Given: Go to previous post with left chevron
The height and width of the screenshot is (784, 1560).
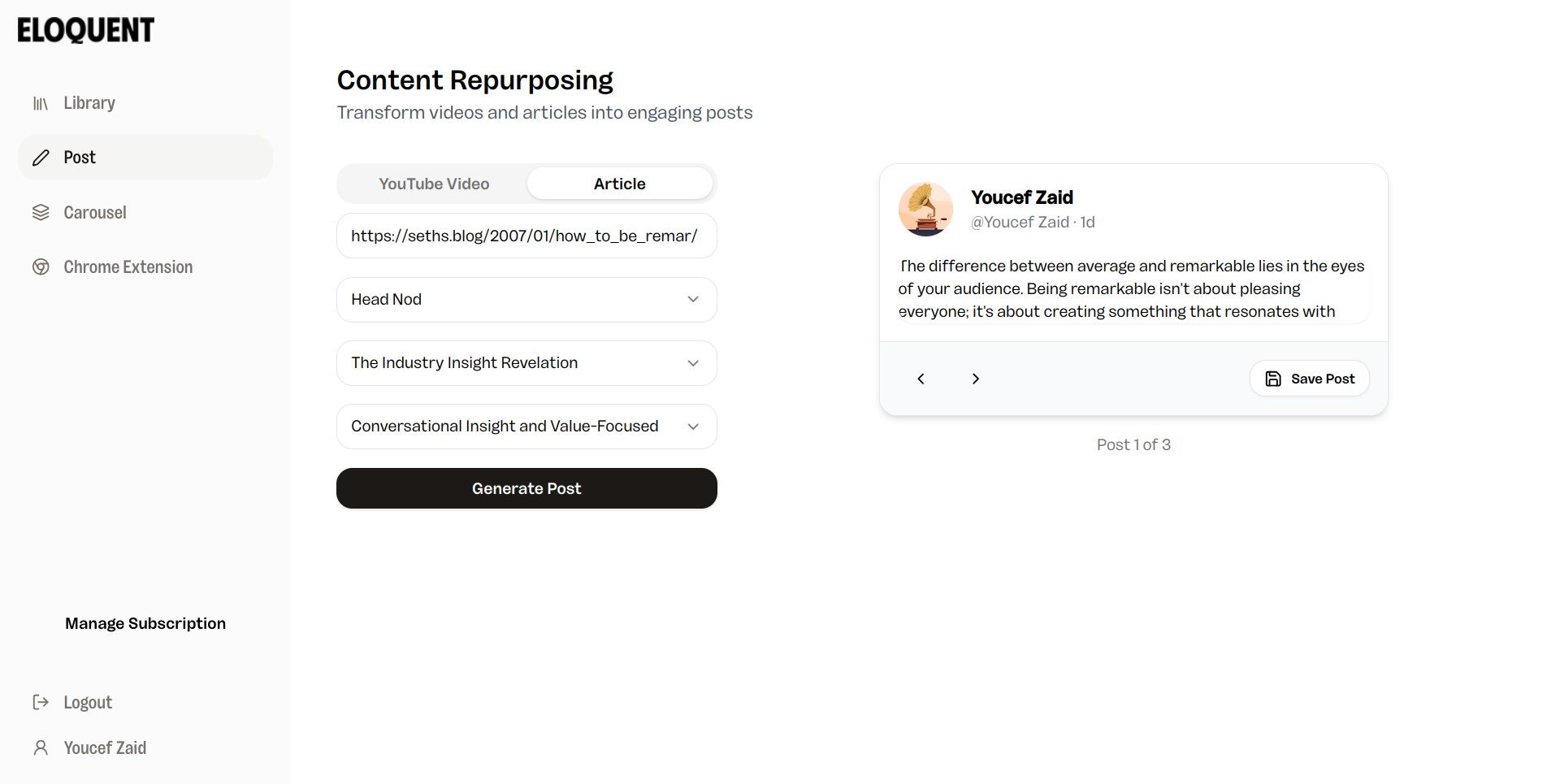Looking at the screenshot, I should coord(921,379).
